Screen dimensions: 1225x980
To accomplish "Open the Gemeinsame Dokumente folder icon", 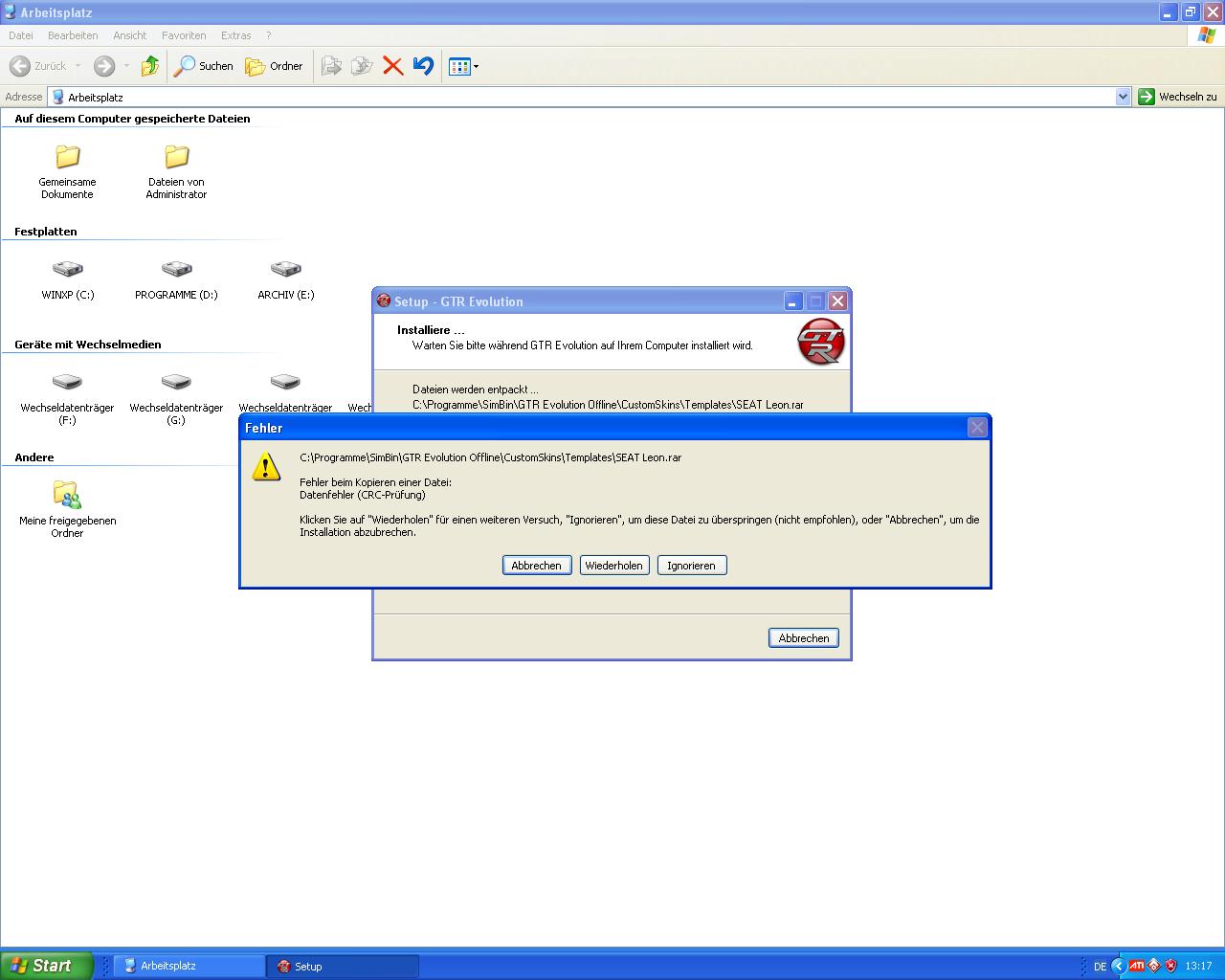I will [x=67, y=157].
